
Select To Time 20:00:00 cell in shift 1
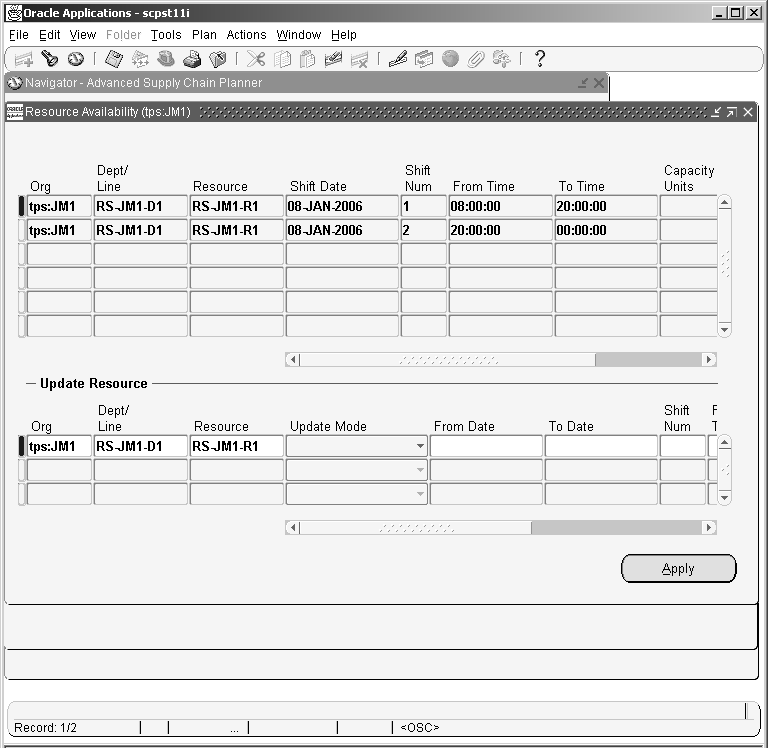(606, 206)
